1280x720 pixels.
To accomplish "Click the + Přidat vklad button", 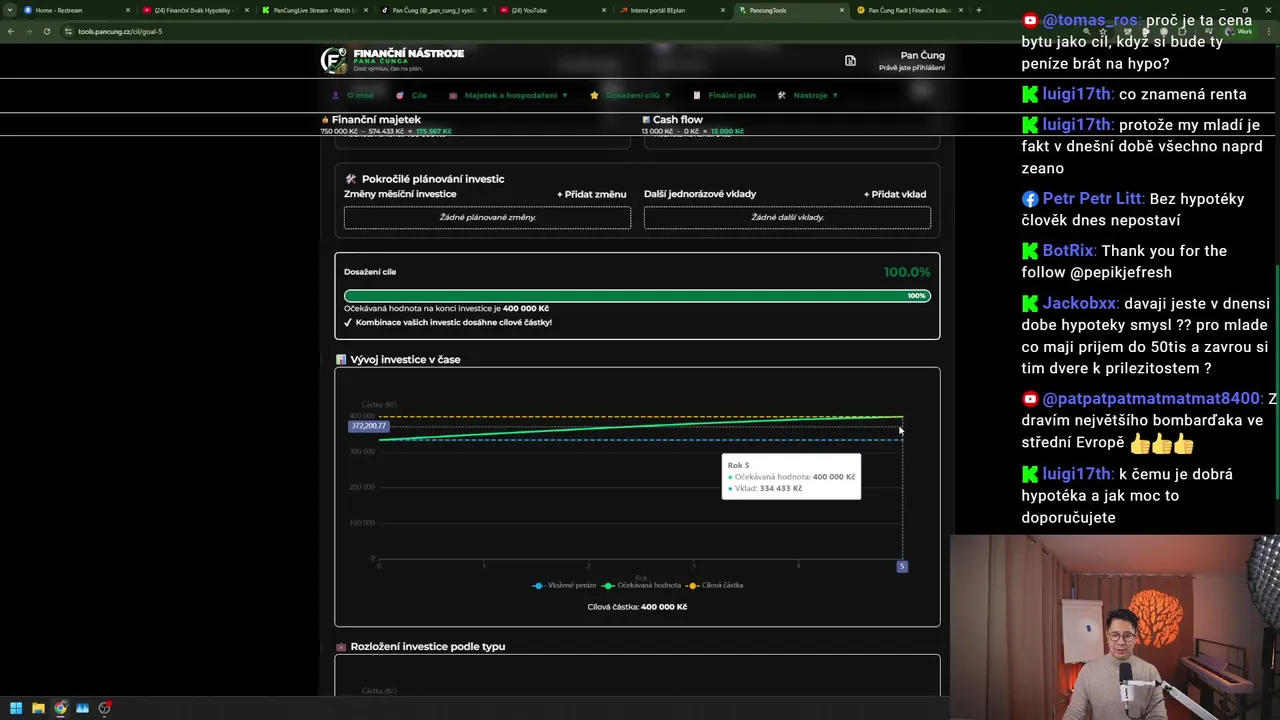I will (895, 194).
